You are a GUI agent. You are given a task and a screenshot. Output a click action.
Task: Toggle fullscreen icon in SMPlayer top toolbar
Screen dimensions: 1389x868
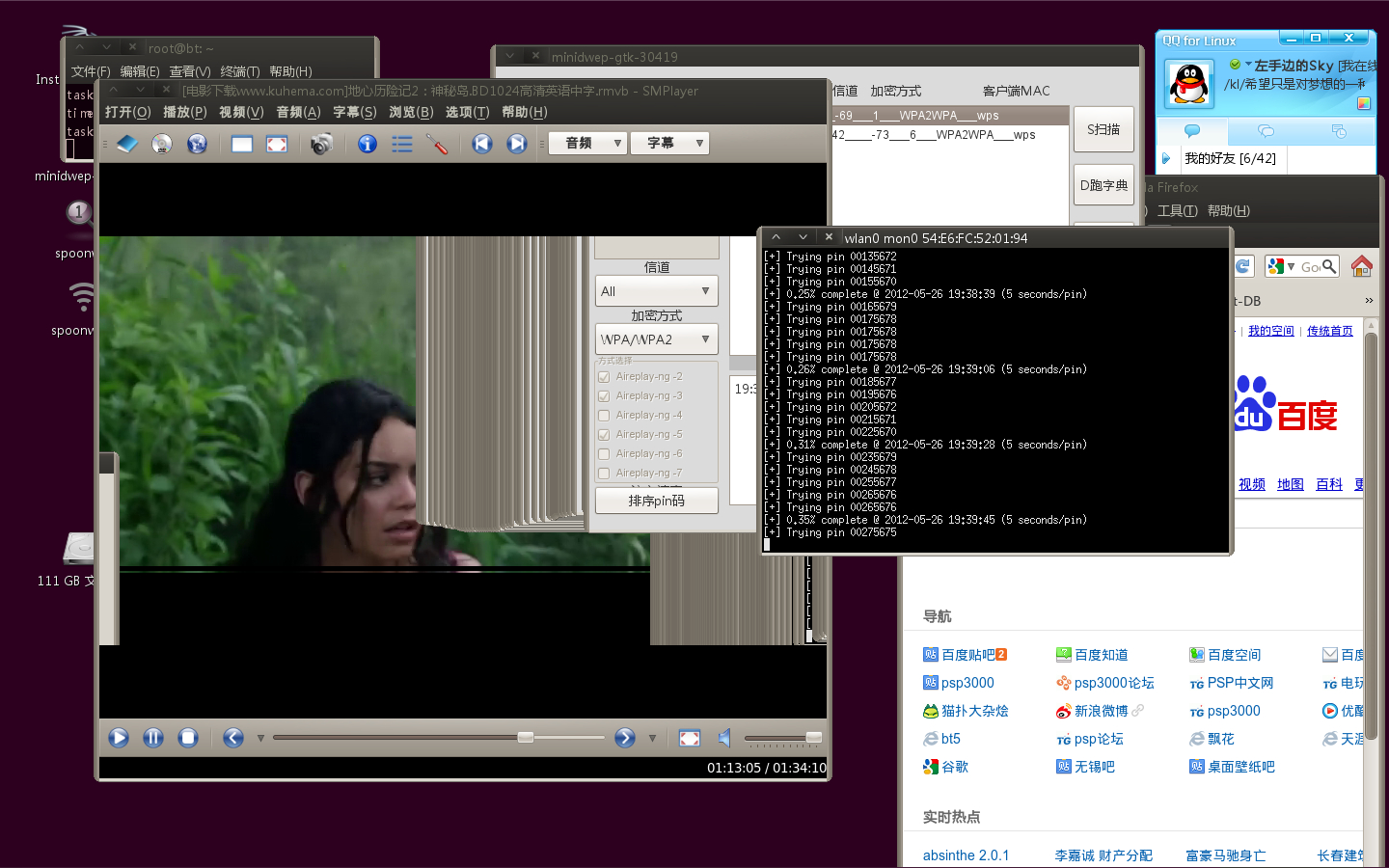(277, 144)
